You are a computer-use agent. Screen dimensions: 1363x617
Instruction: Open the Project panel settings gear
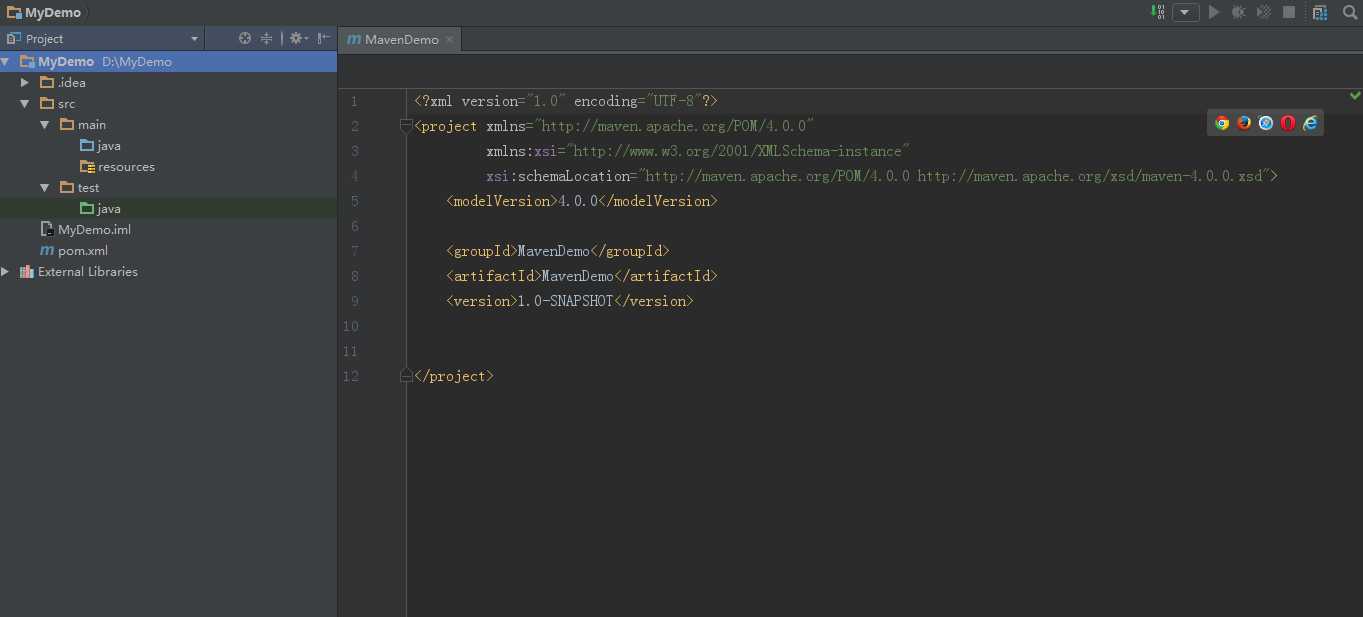(298, 38)
